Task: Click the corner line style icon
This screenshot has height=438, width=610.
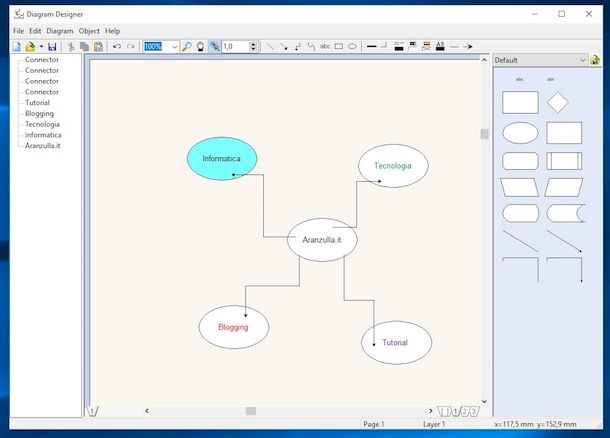Action: tap(384, 46)
